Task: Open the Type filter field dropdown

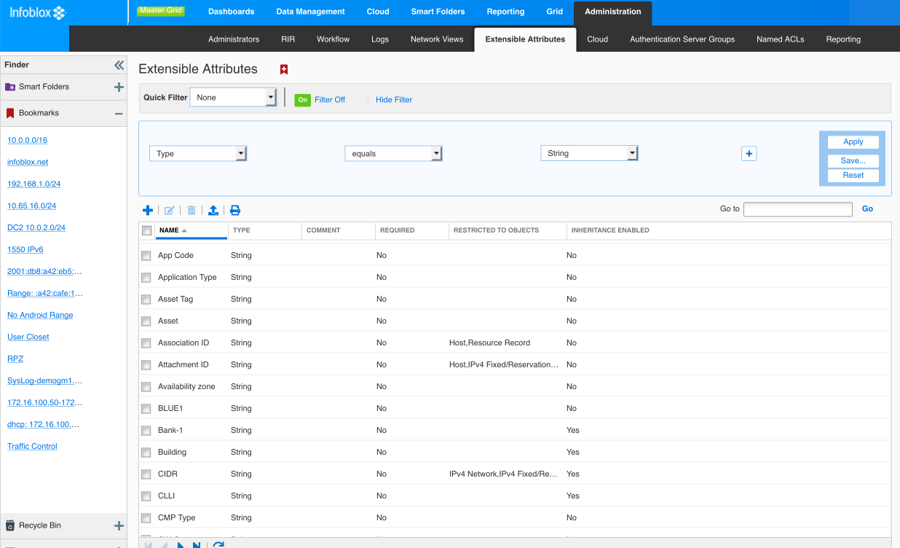Action: (x=198, y=154)
